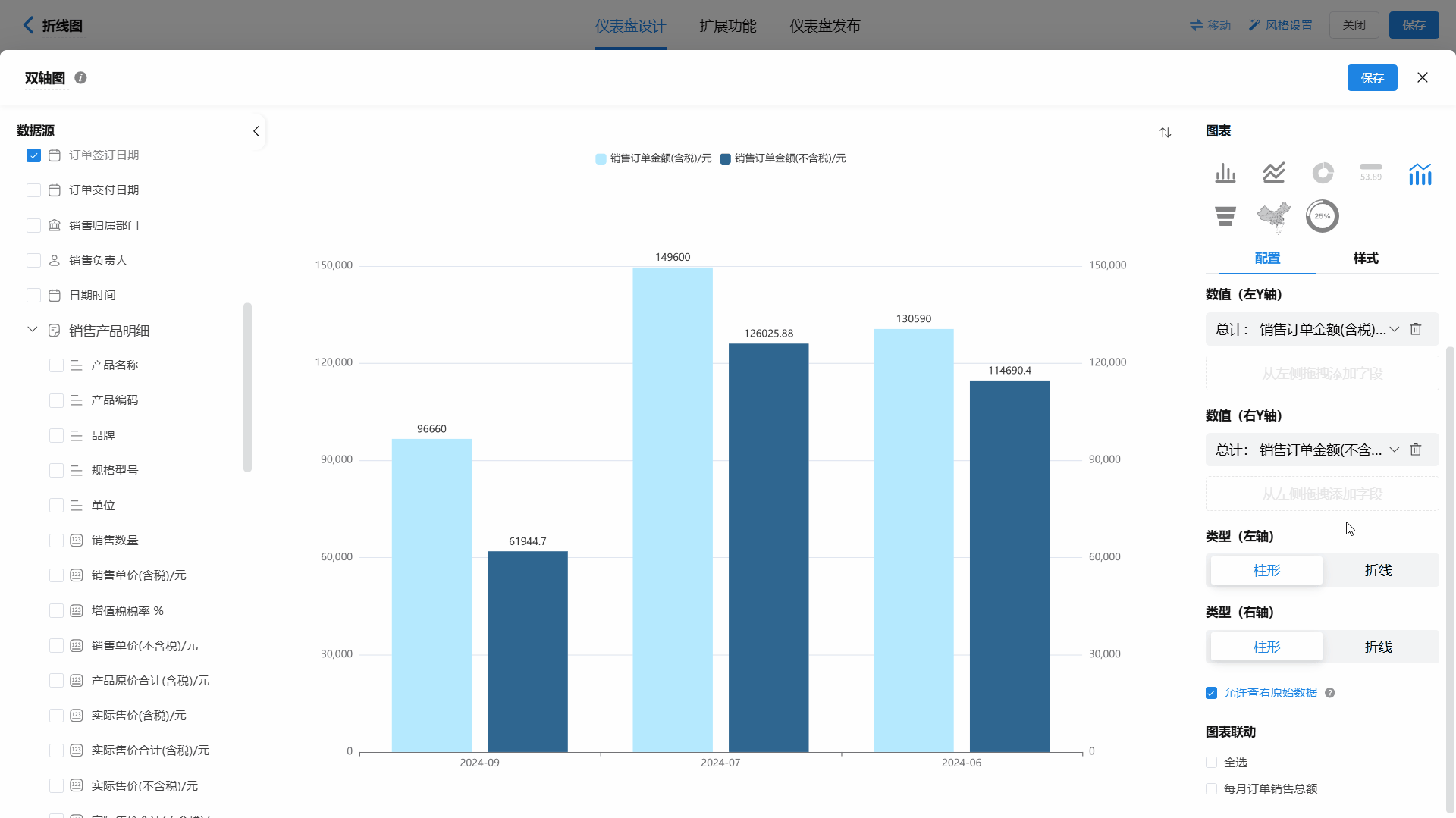Click the blue 保存 button in dialog
Viewport: 1456px width, 818px height.
(x=1371, y=78)
